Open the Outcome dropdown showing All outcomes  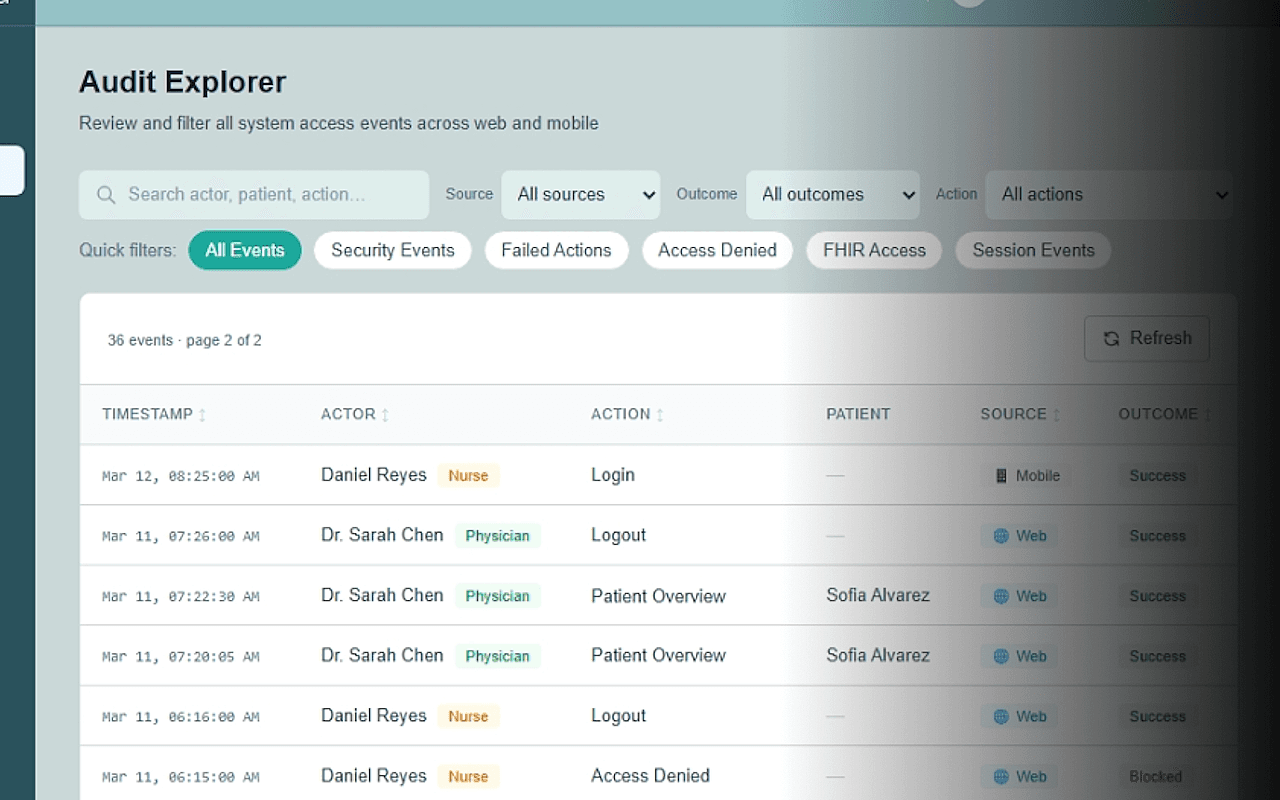click(x=832, y=195)
